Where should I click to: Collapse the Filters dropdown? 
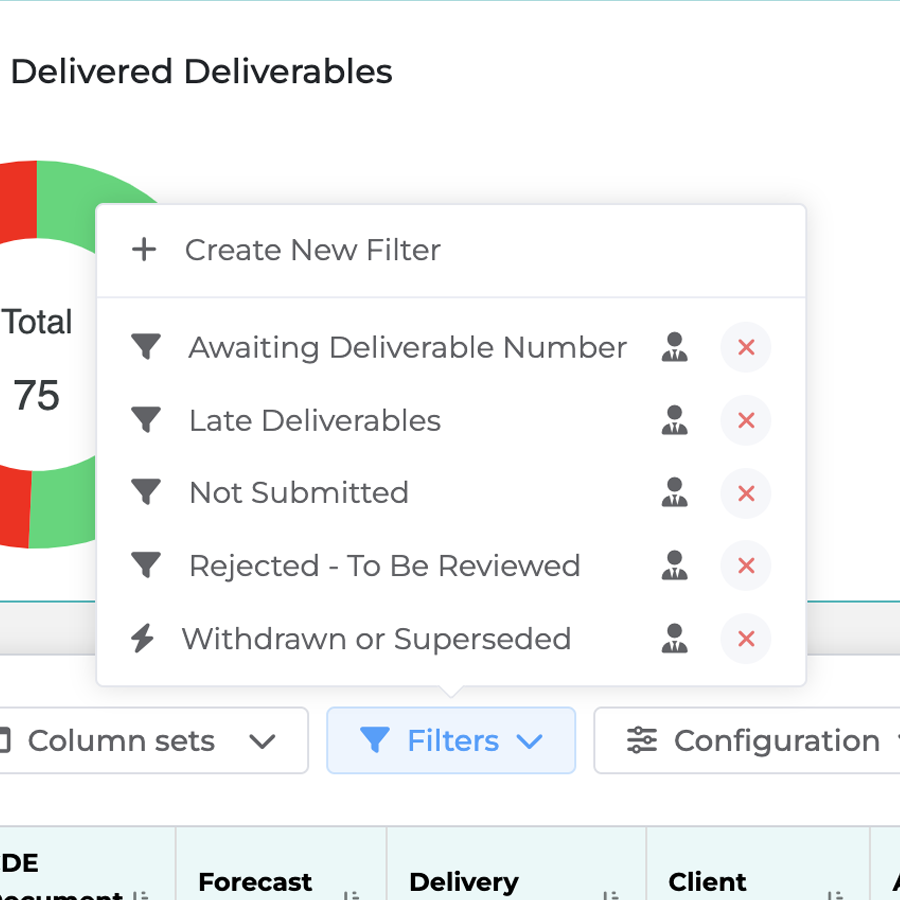[451, 741]
